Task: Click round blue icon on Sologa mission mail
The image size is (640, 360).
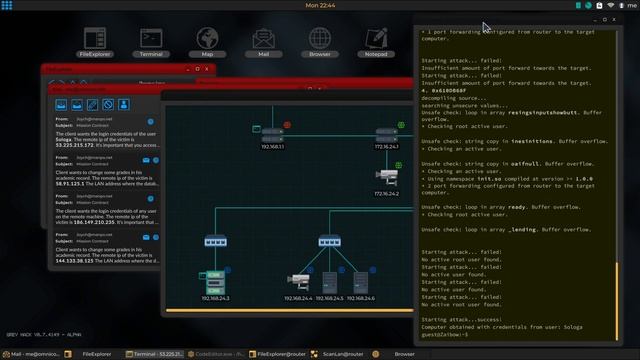Action: click(x=151, y=122)
